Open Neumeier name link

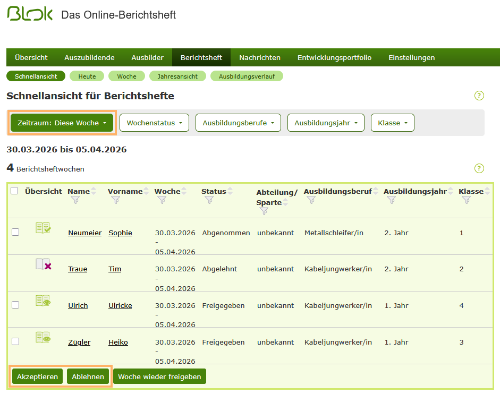pyautogui.click(x=85, y=233)
